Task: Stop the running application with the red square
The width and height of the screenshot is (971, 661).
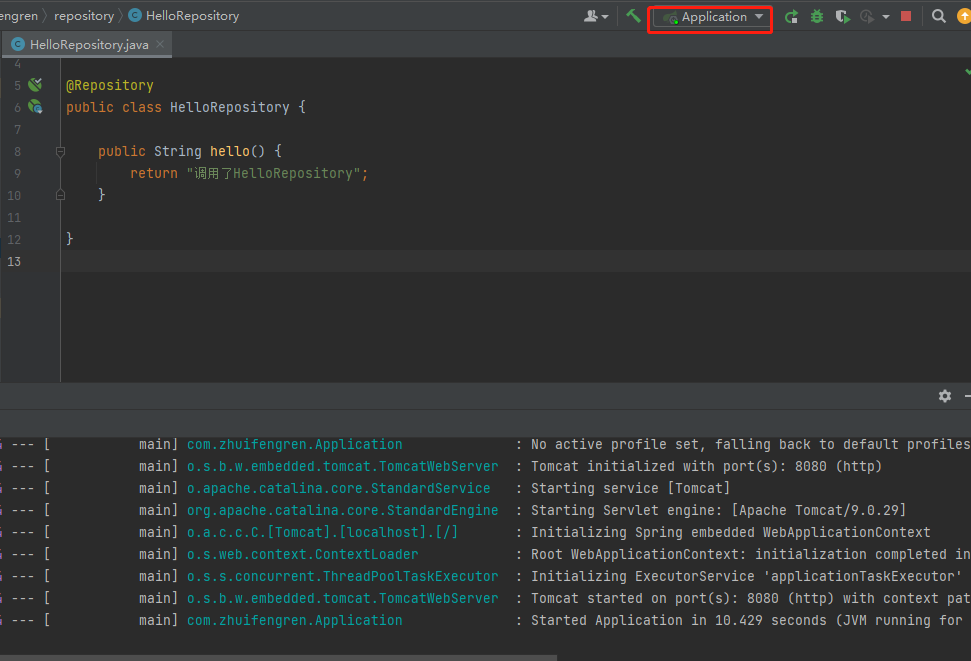Action: point(906,16)
